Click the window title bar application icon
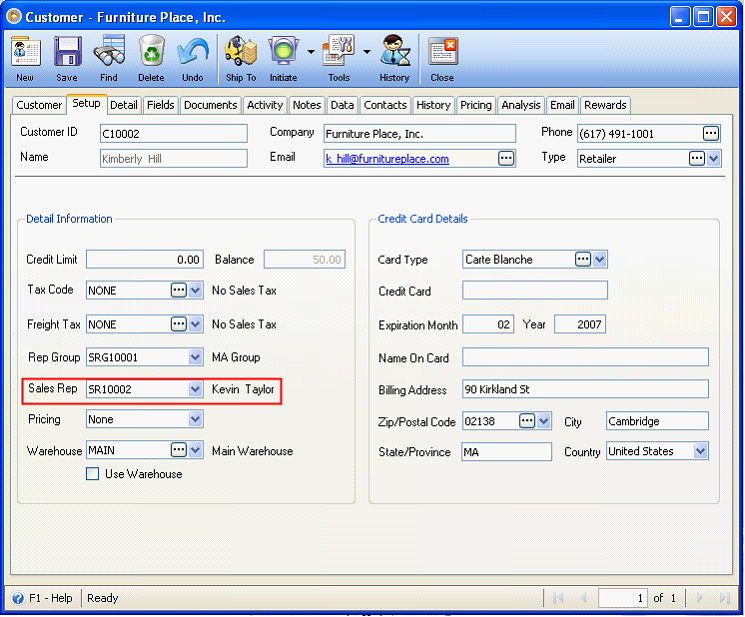This screenshot has height=617, width=745. point(14,17)
